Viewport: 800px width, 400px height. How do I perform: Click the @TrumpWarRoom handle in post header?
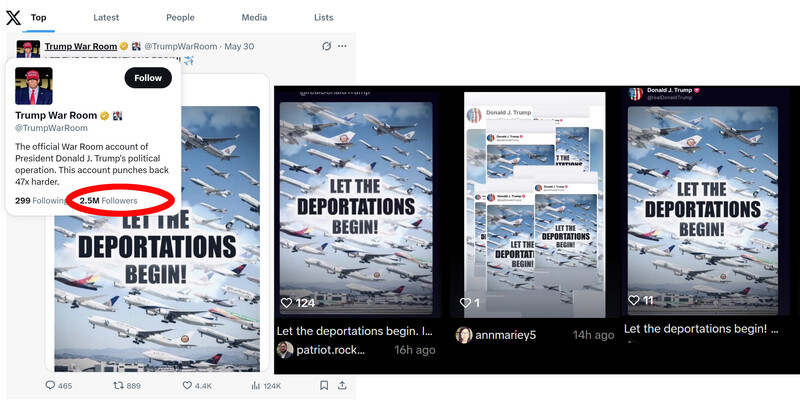(x=181, y=46)
